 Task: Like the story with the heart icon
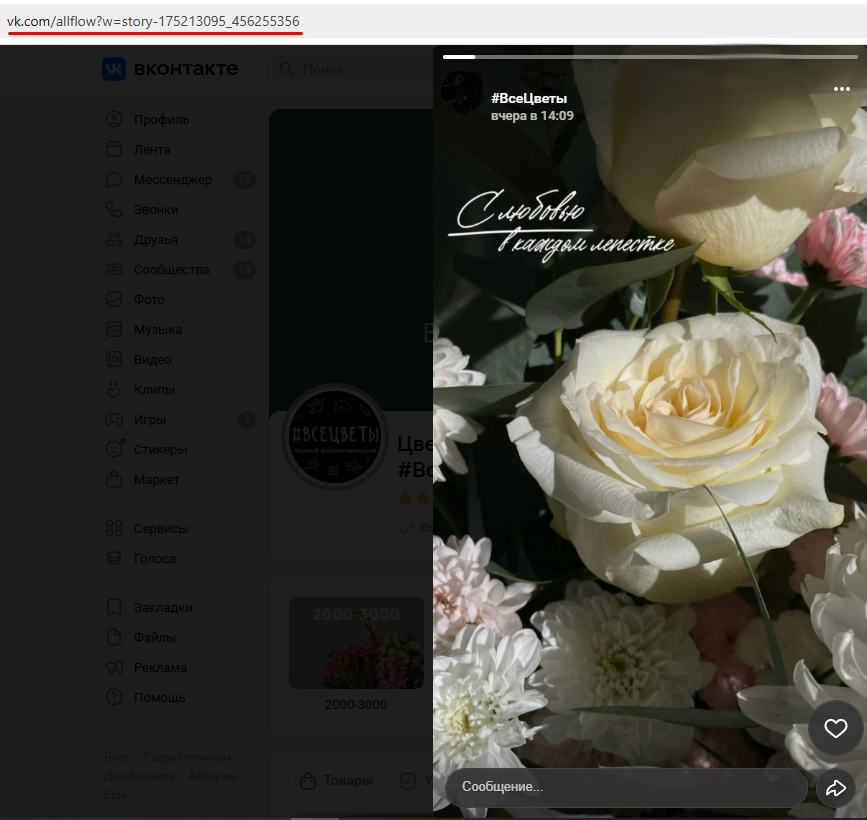(x=835, y=729)
